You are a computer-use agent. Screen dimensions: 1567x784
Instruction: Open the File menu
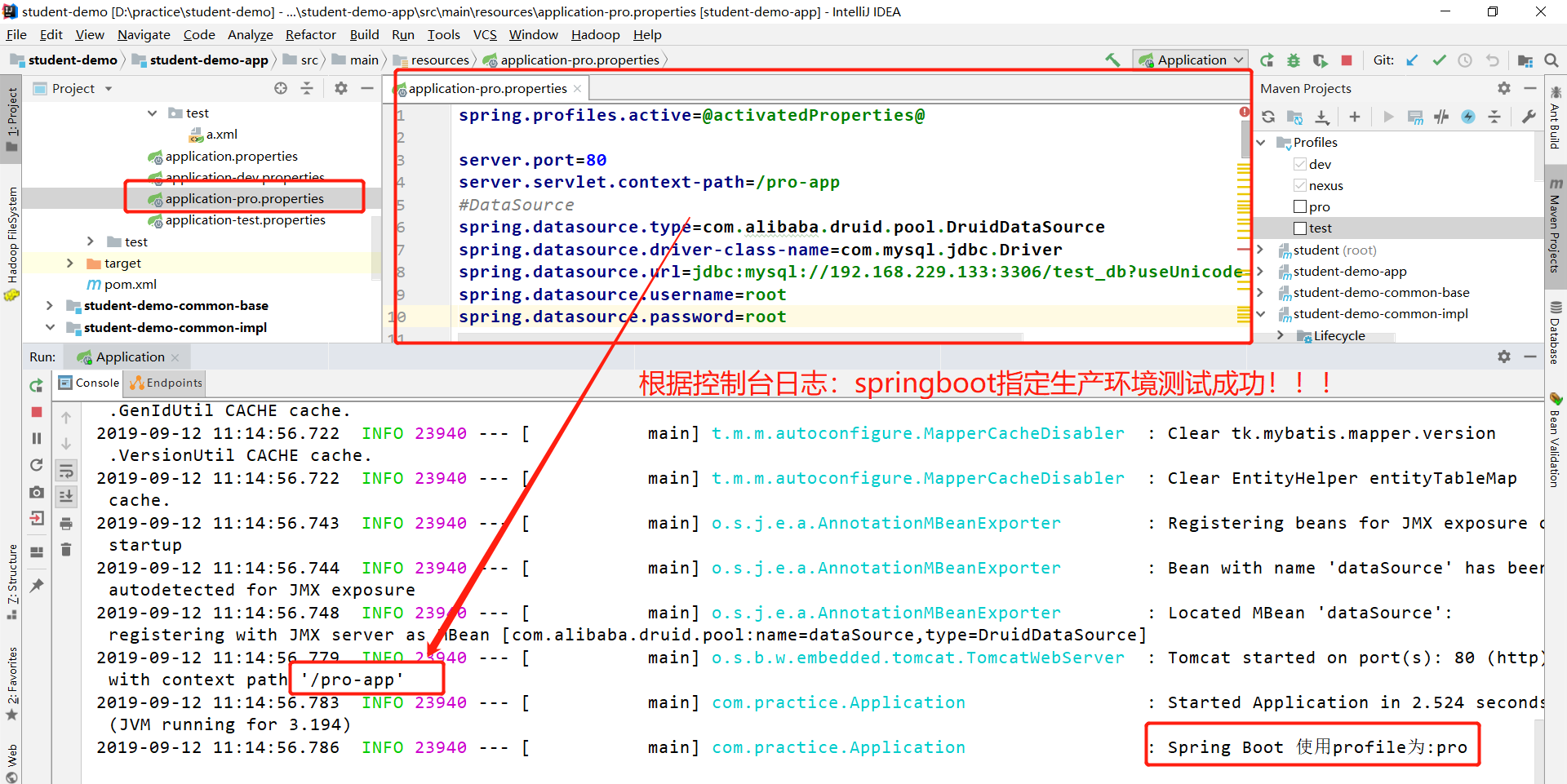(x=16, y=34)
